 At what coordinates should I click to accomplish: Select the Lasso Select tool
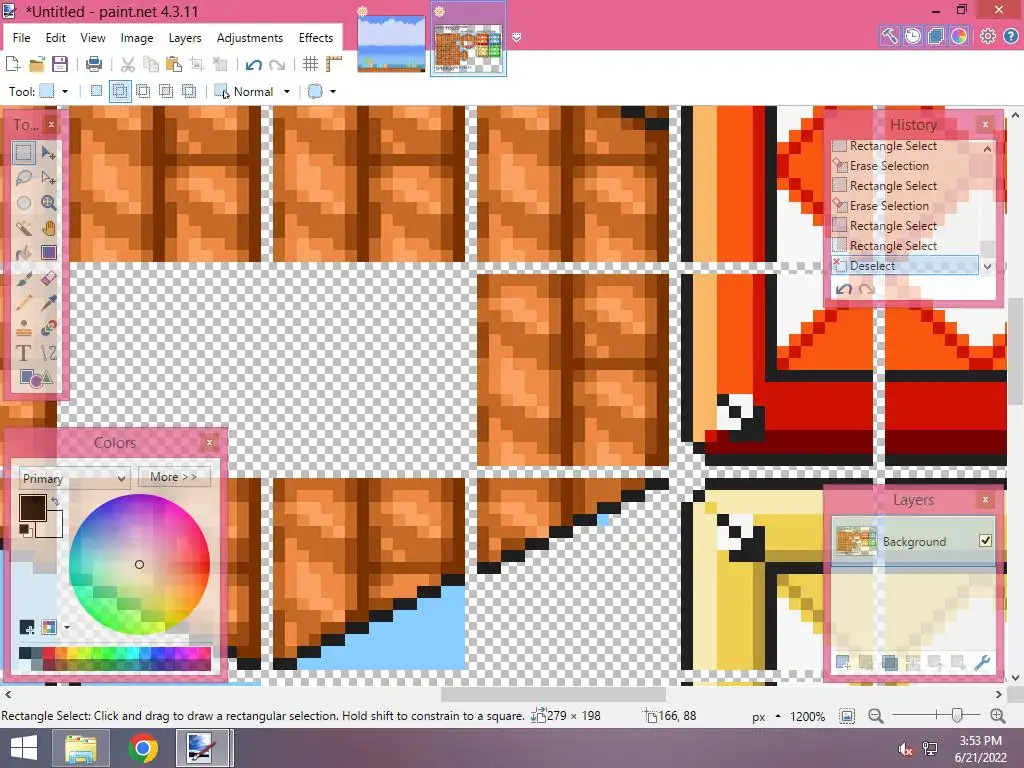24,178
